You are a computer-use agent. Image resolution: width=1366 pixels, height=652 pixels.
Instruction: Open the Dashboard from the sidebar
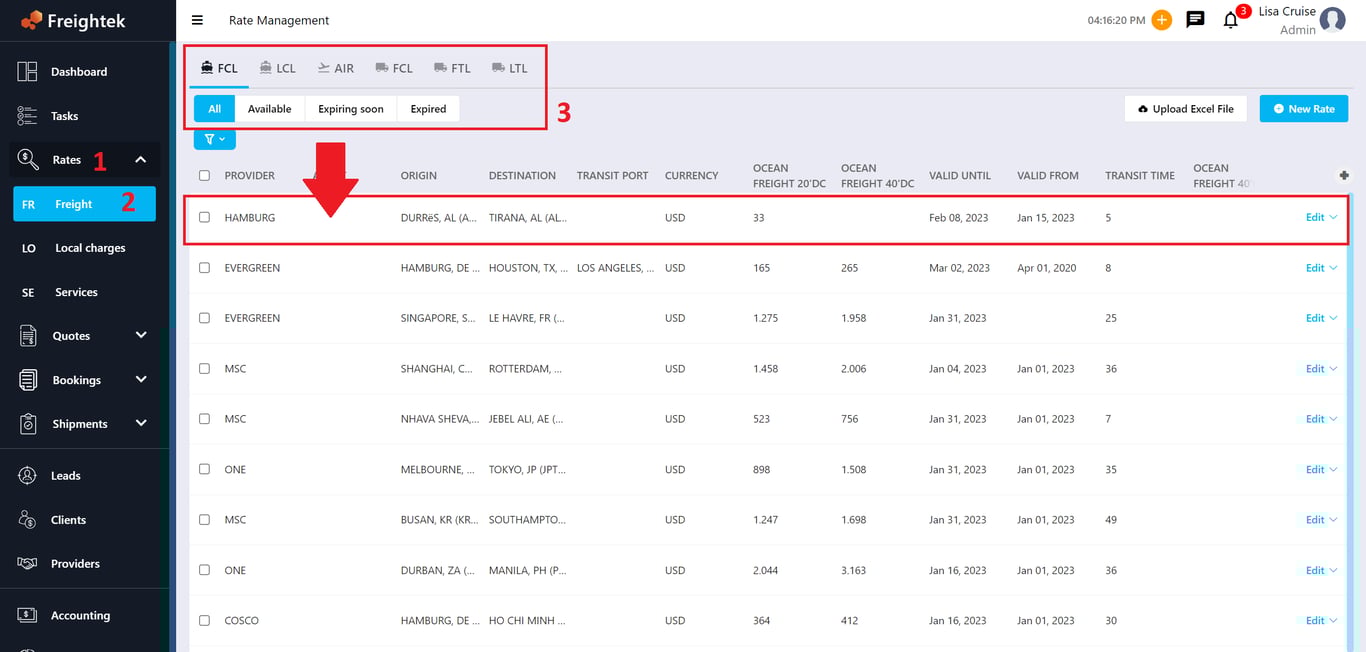[78, 72]
